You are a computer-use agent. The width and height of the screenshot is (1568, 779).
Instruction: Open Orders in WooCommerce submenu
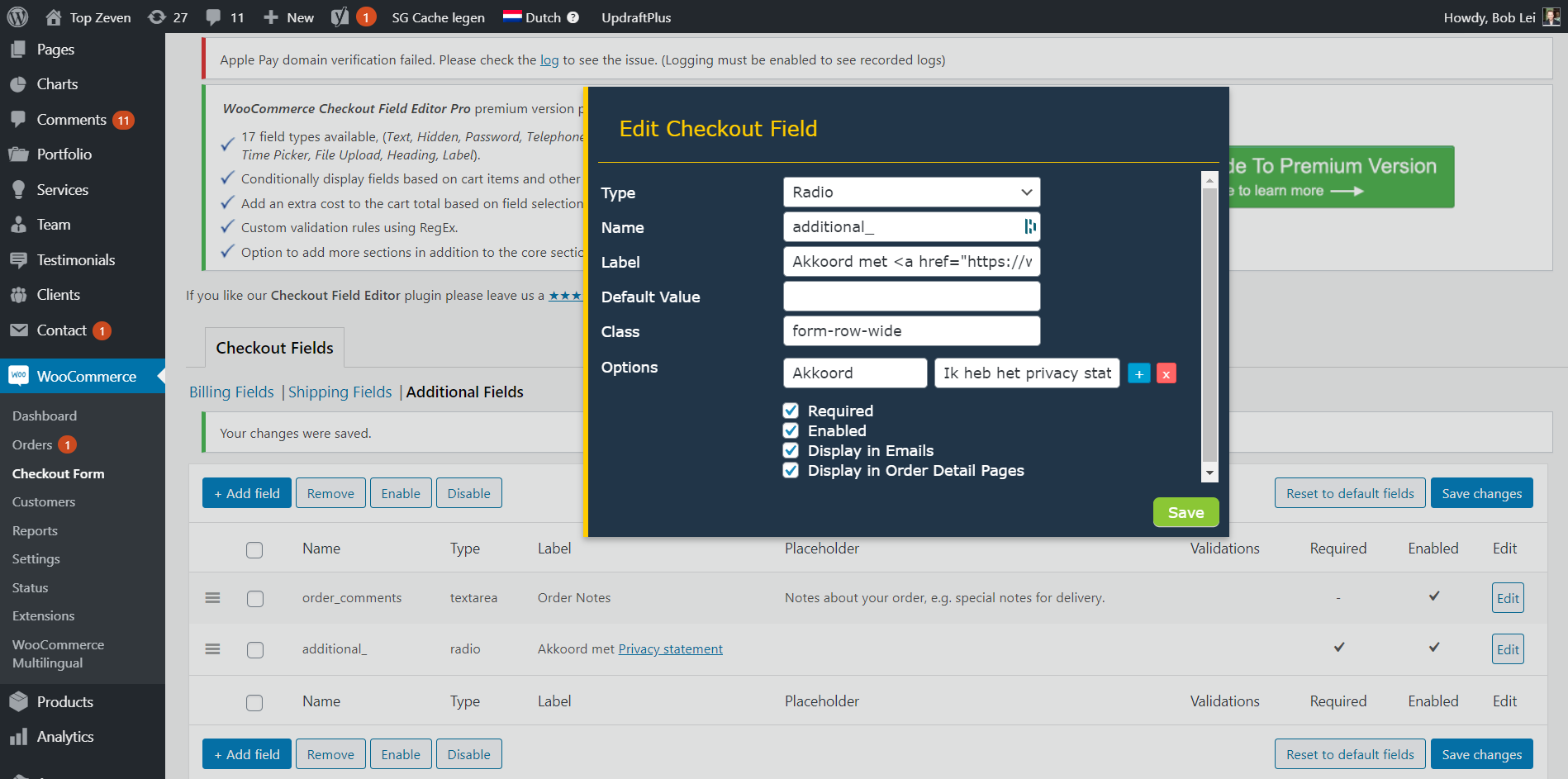coord(32,444)
